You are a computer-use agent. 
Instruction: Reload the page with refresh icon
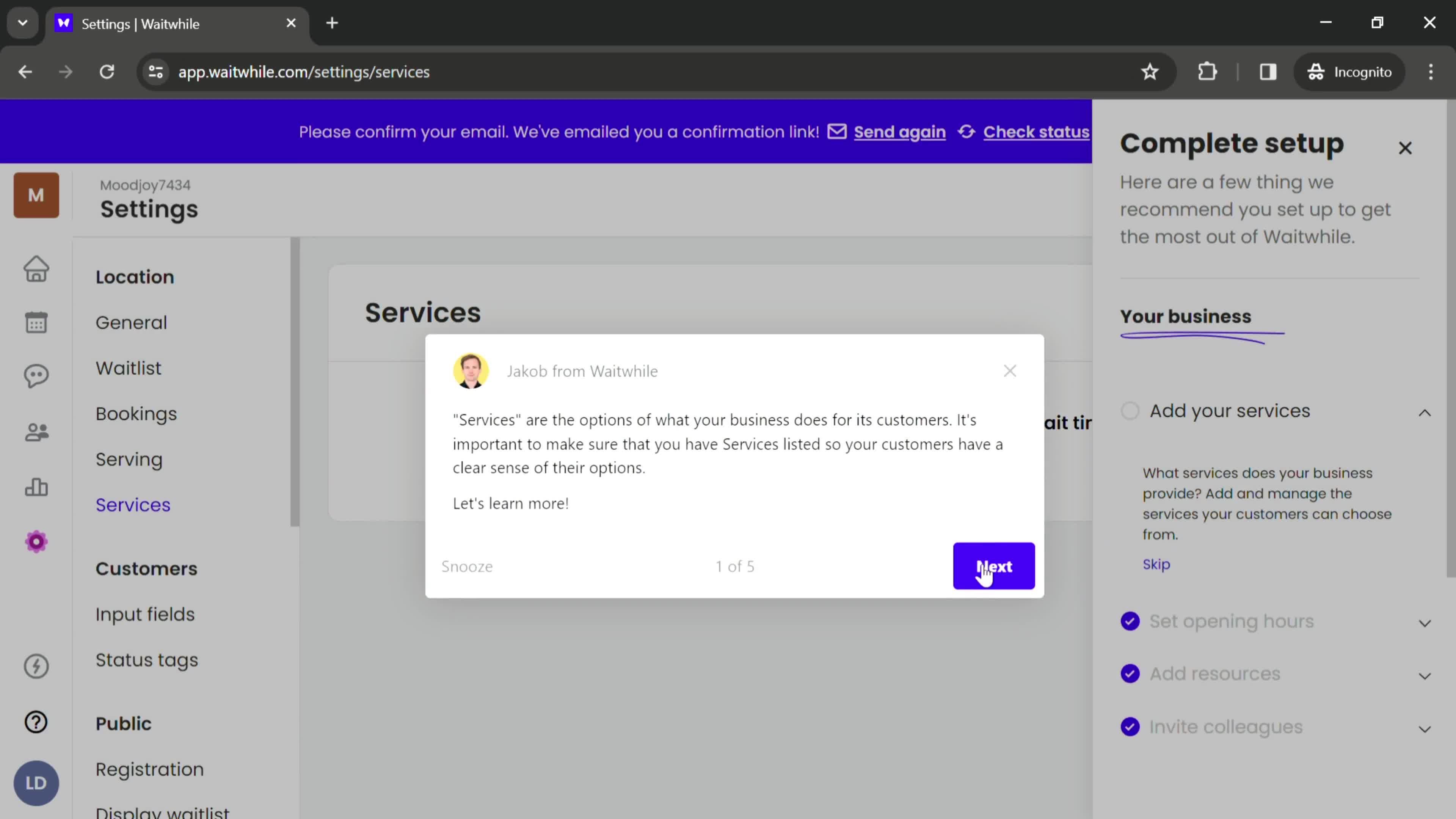[107, 72]
